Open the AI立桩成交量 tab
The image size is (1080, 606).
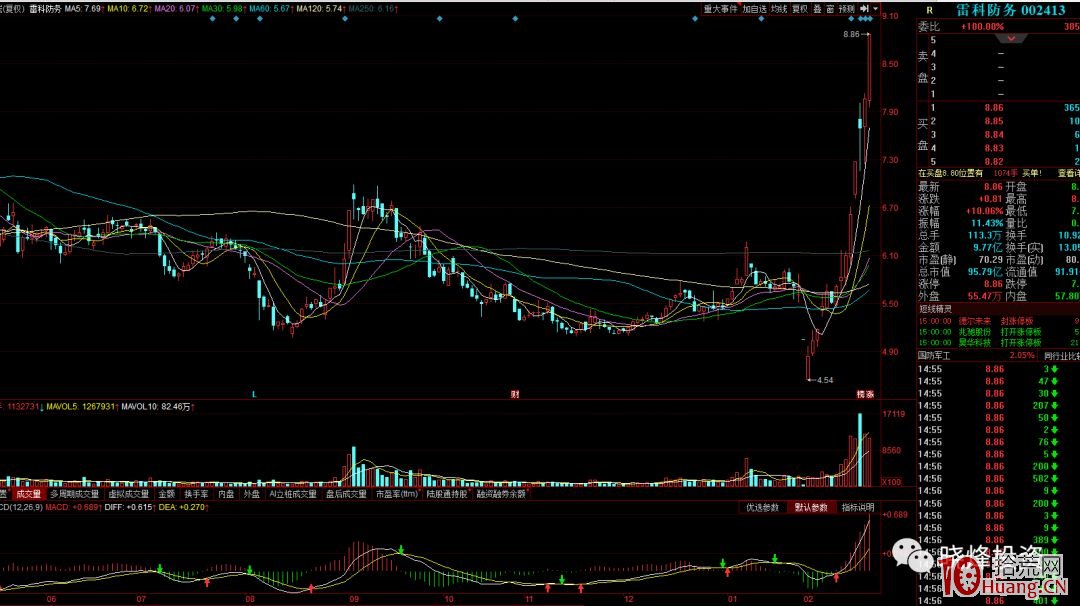click(293, 494)
